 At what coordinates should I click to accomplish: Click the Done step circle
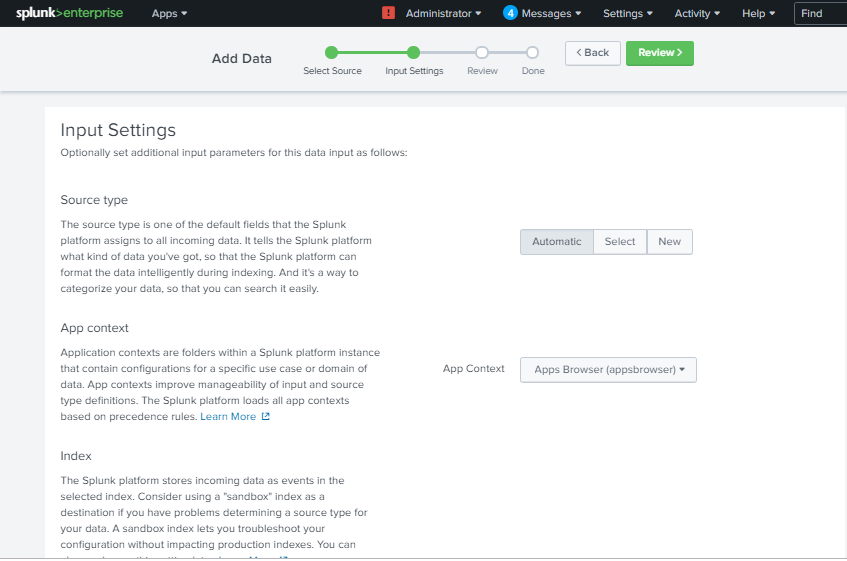[532, 52]
